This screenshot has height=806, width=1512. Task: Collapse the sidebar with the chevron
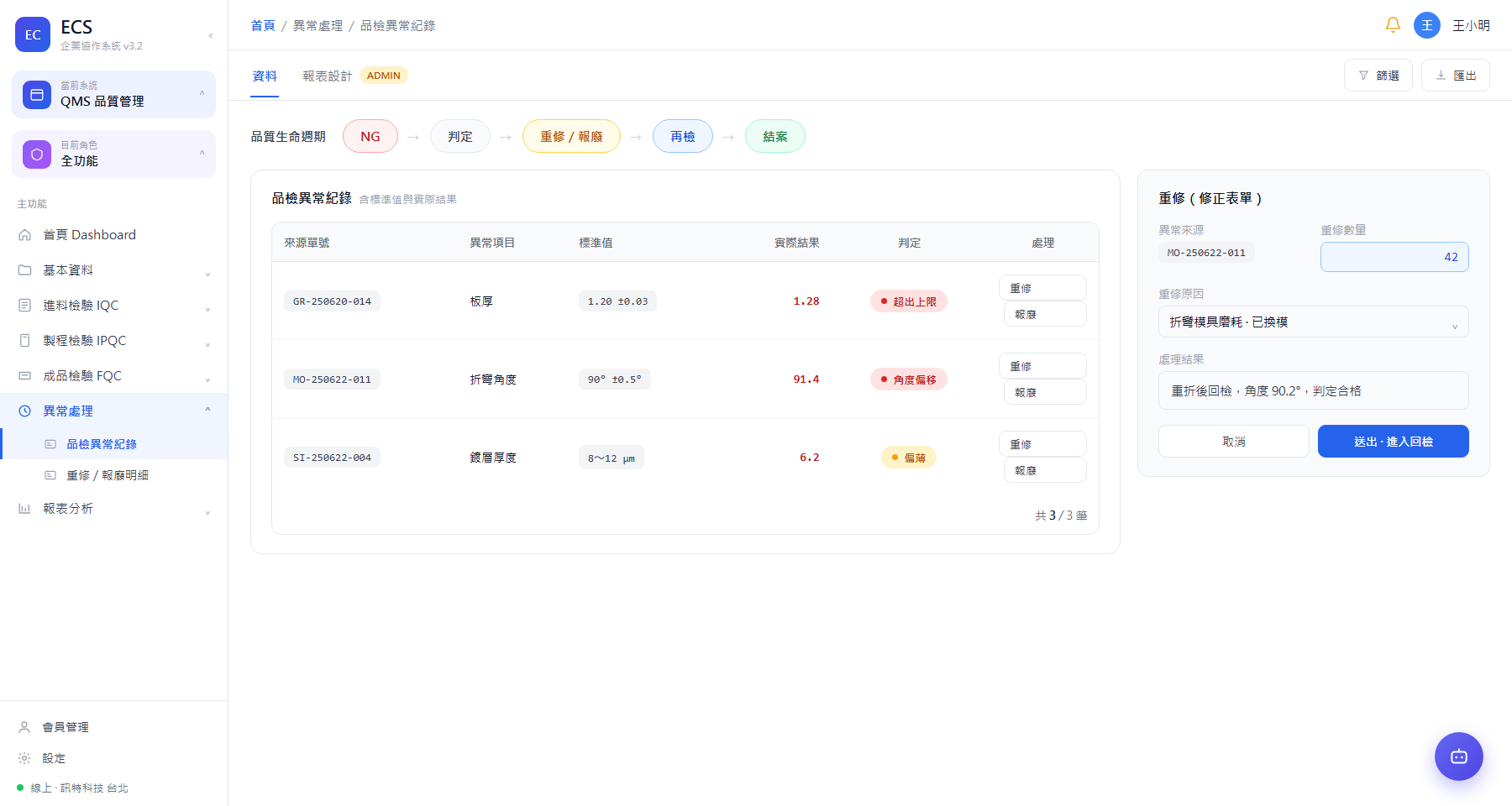210,35
